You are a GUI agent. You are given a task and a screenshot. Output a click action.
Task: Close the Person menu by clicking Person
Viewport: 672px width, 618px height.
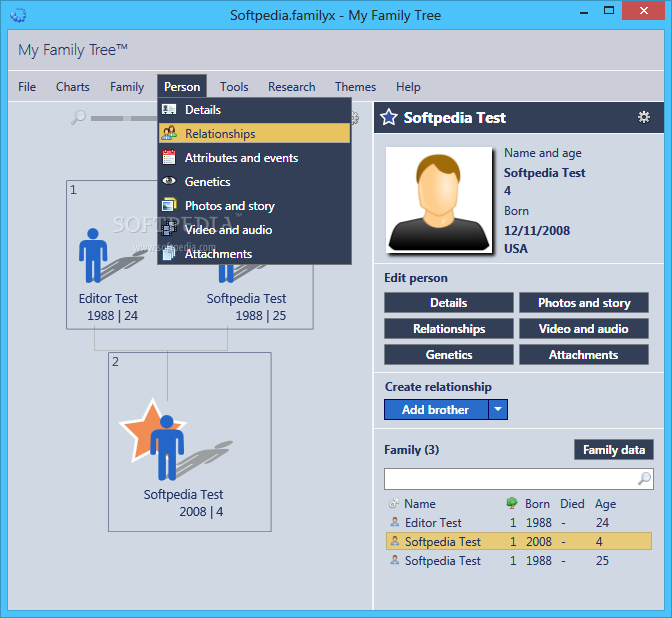click(x=182, y=87)
